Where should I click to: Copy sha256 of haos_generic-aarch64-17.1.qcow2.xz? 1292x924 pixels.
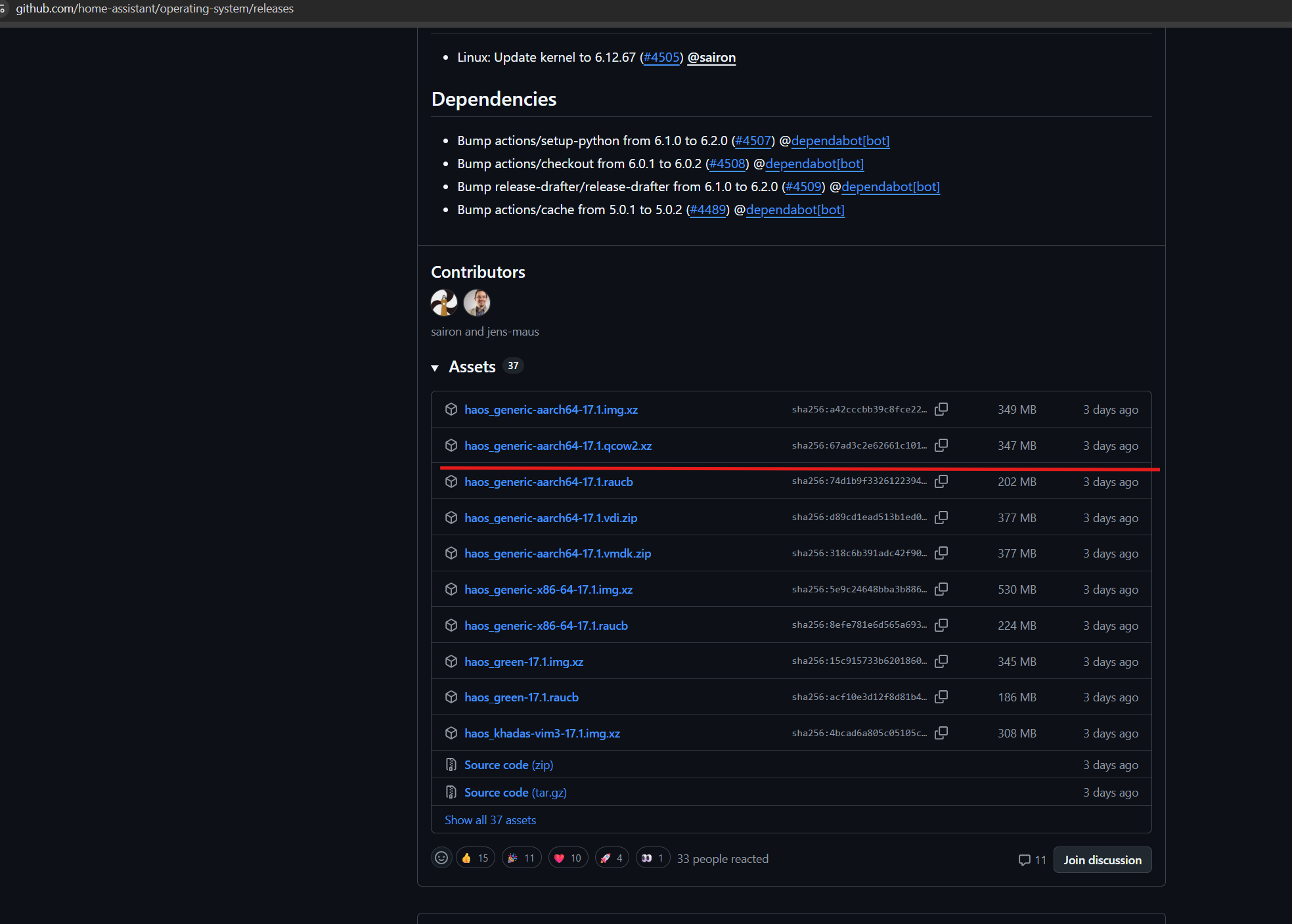(x=941, y=445)
